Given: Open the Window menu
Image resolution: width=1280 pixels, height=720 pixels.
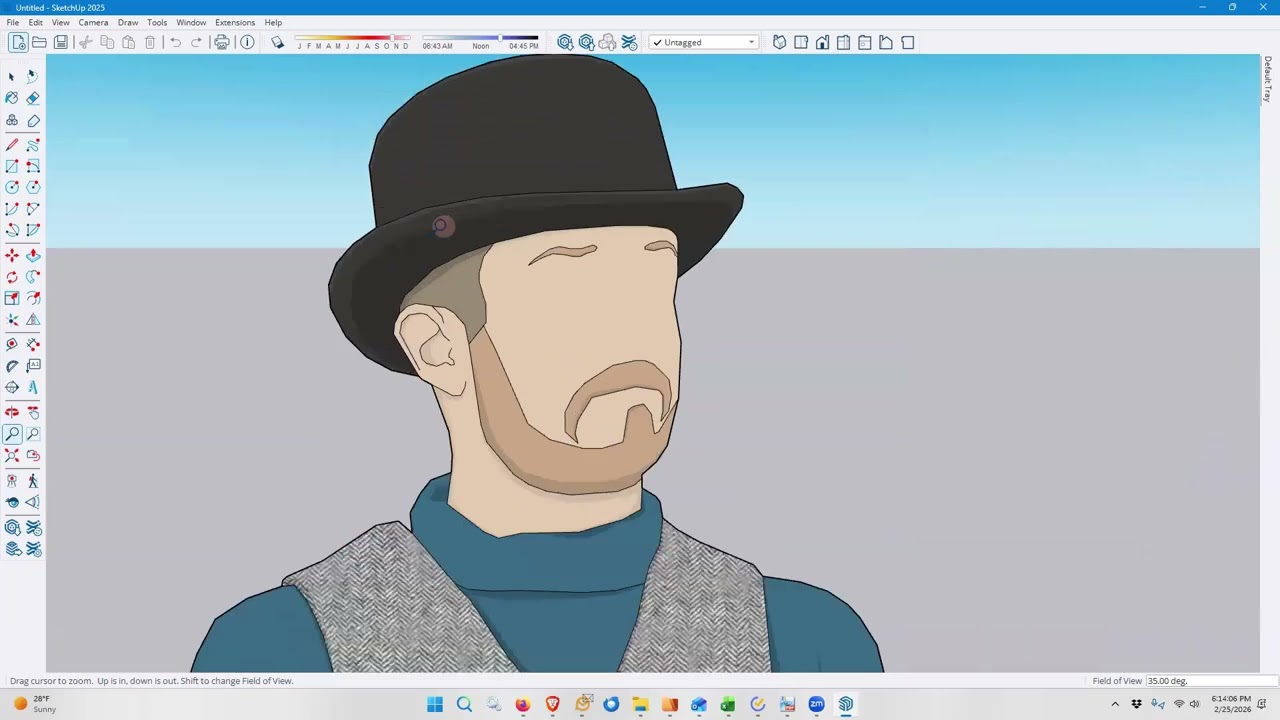Looking at the screenshot, I should 191,22.
